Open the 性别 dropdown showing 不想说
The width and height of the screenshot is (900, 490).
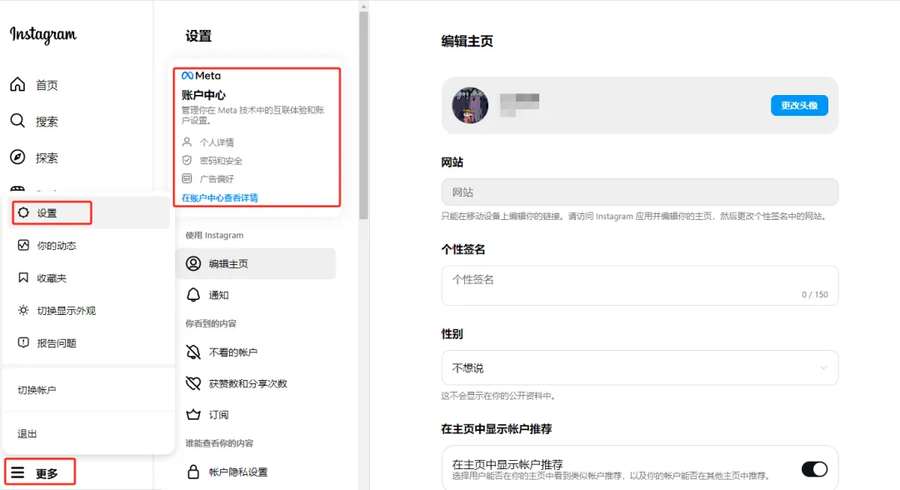(x=639, y=368)
